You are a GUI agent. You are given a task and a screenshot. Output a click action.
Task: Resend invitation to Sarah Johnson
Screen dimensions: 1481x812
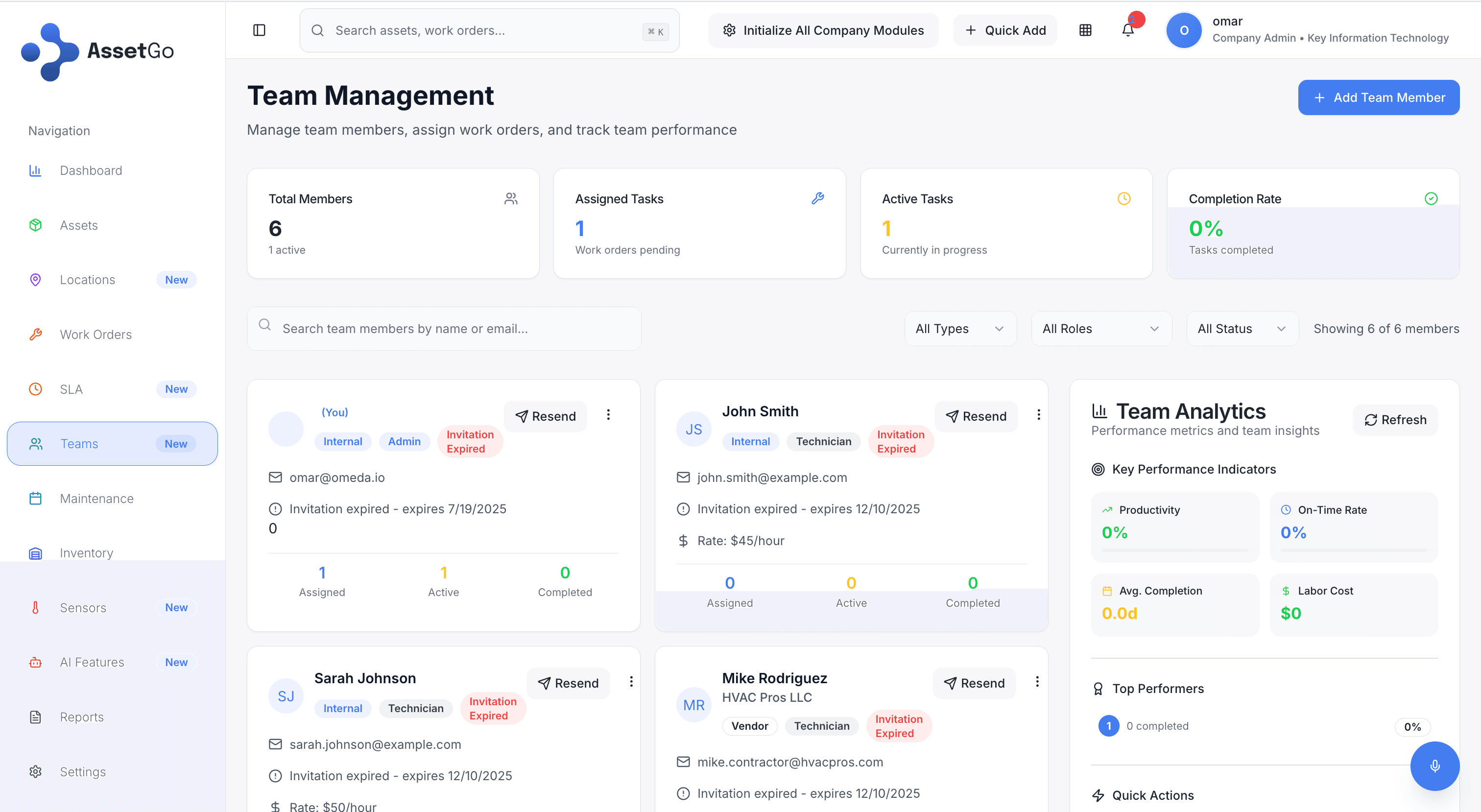(568, 683)
